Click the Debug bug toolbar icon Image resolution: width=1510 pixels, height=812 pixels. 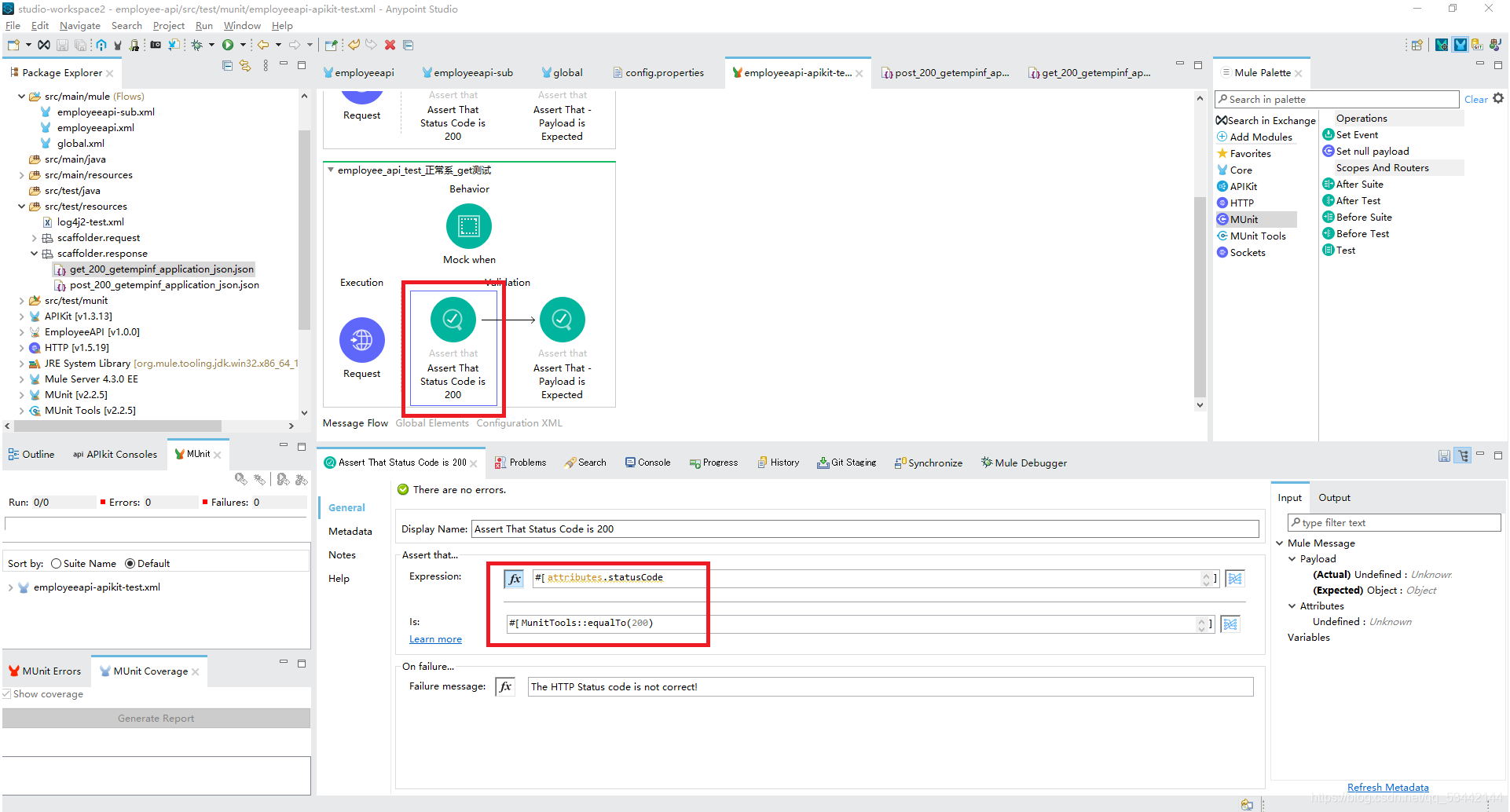[x=197, y=45]
